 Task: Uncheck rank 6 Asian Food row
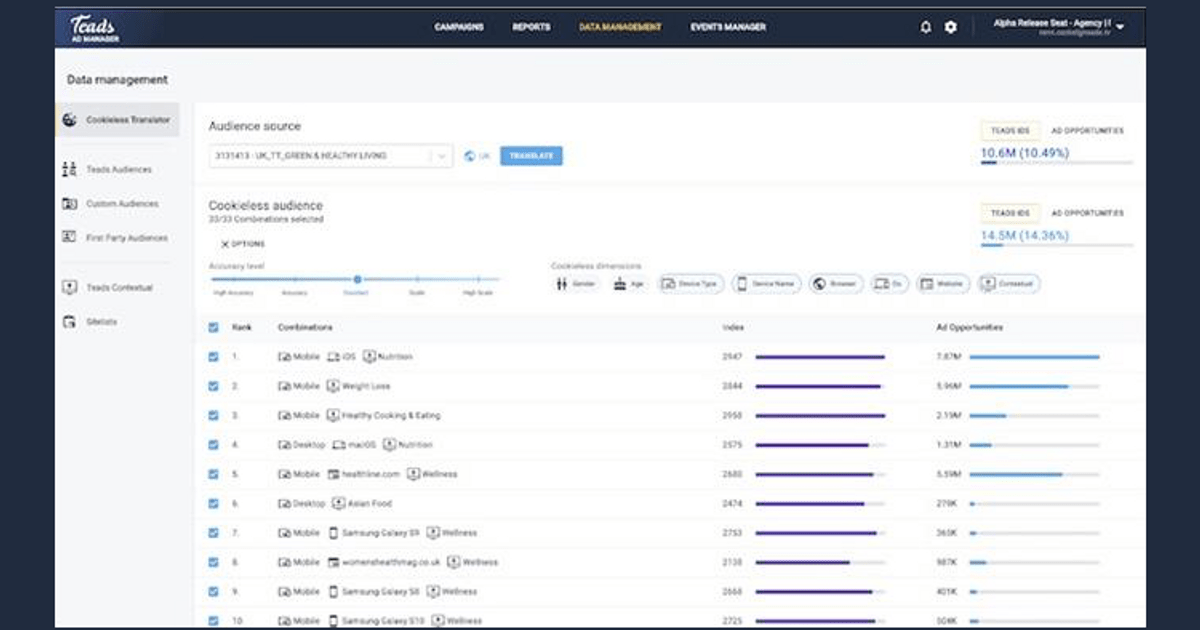coord(213,504)
